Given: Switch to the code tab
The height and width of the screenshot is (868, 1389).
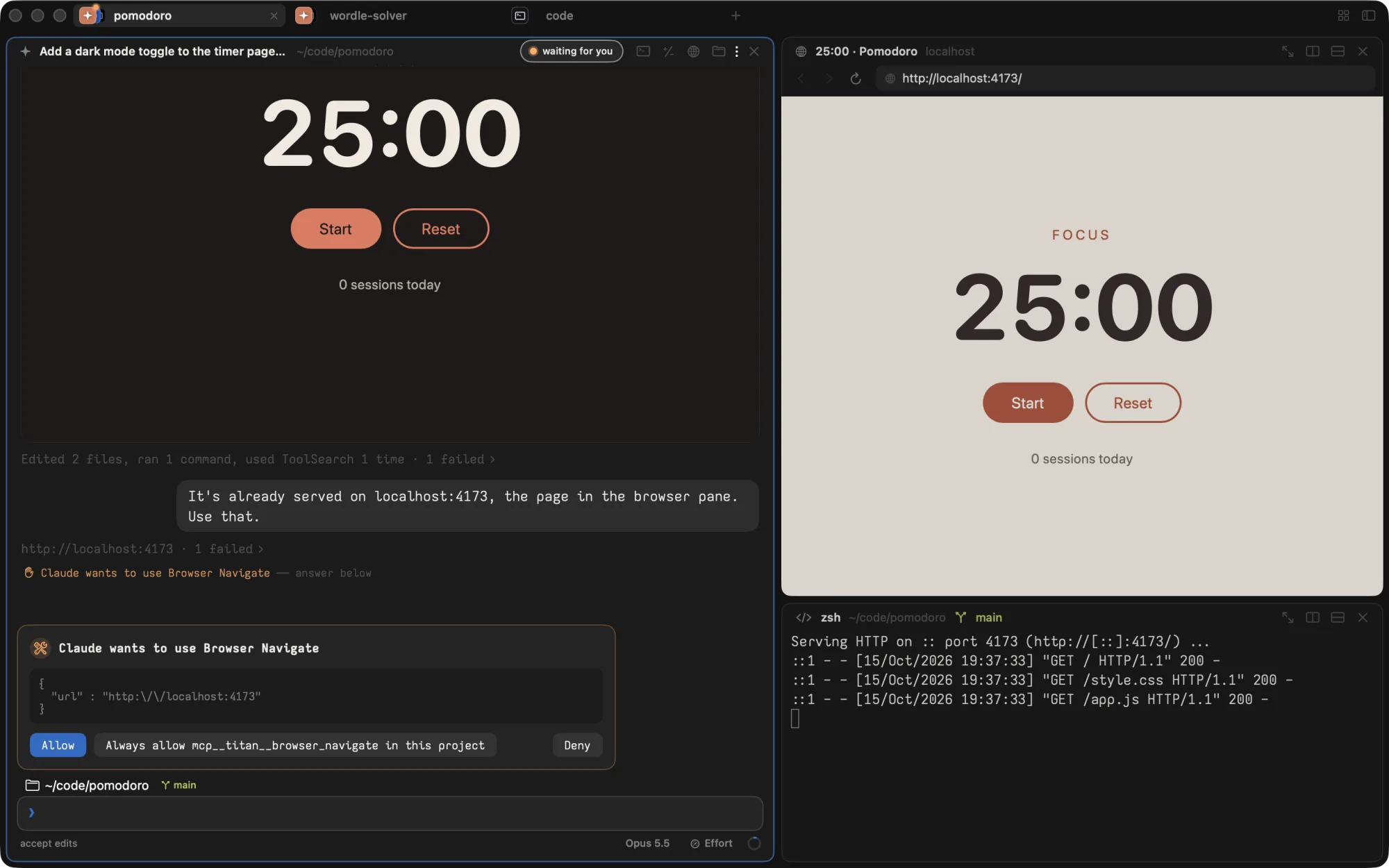Looking at the screenshot, I should (559, 15).
